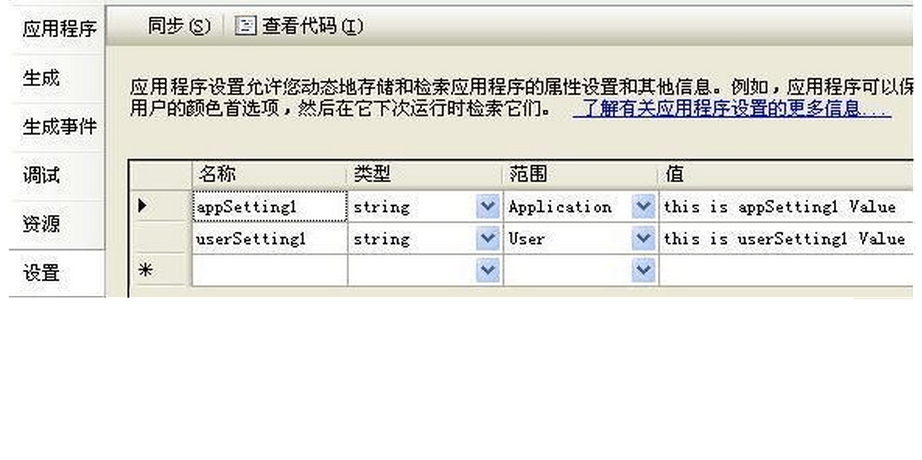Screen dimensions: 922x460
Task: Click the 'this is userSetting1 Value' cell
Action: (x=787, y=238)
